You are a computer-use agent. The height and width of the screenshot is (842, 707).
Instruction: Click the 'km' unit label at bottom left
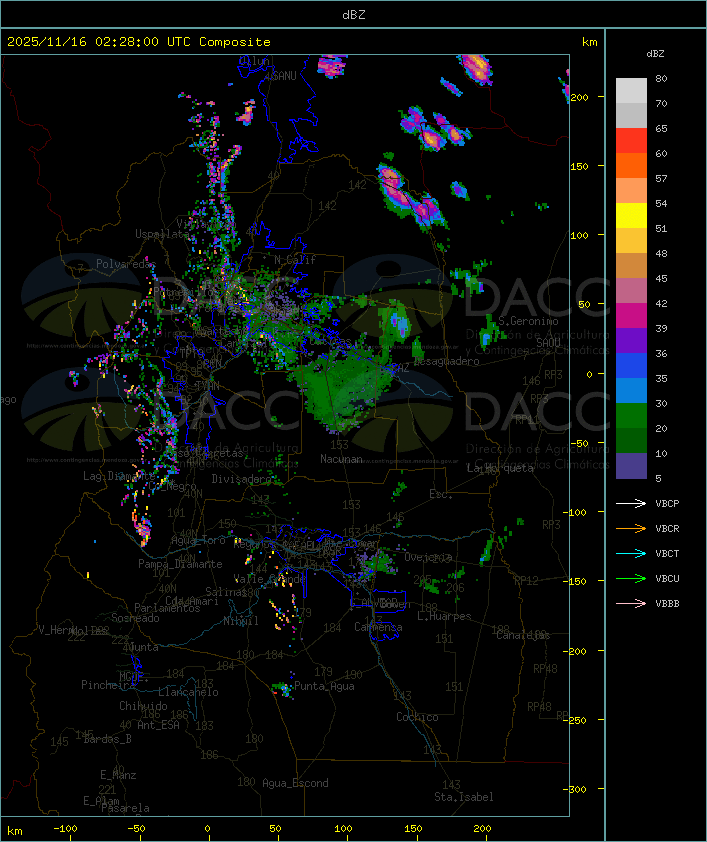point(15,831)
